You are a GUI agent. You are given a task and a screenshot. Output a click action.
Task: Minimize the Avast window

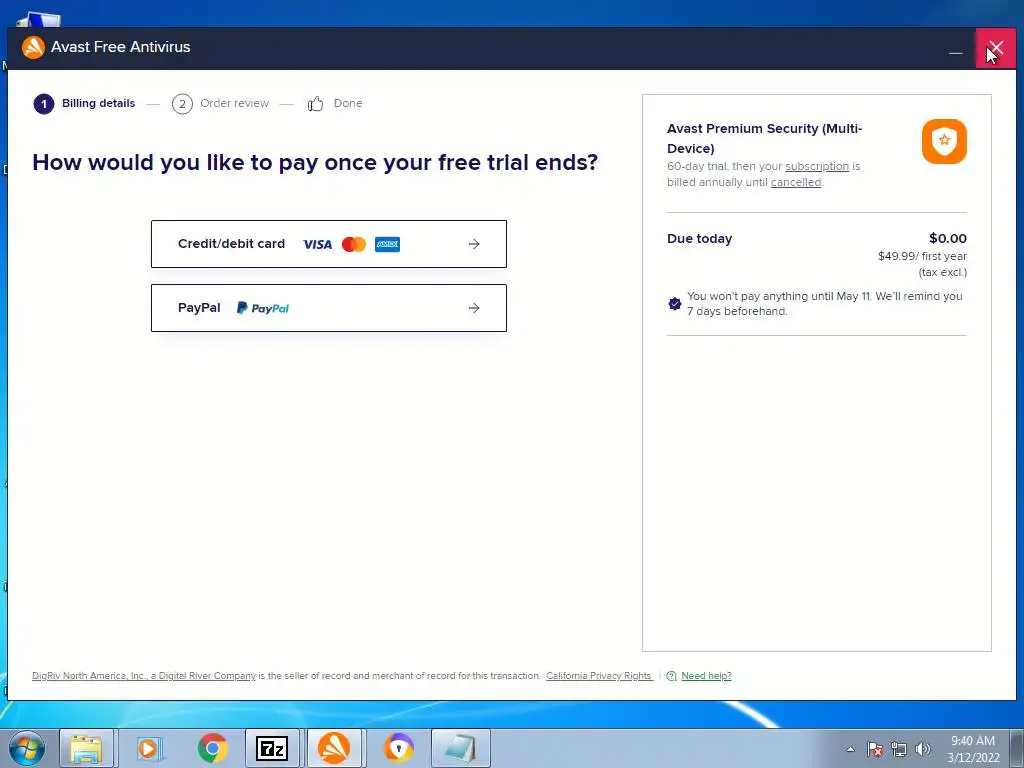coord(955,48)
